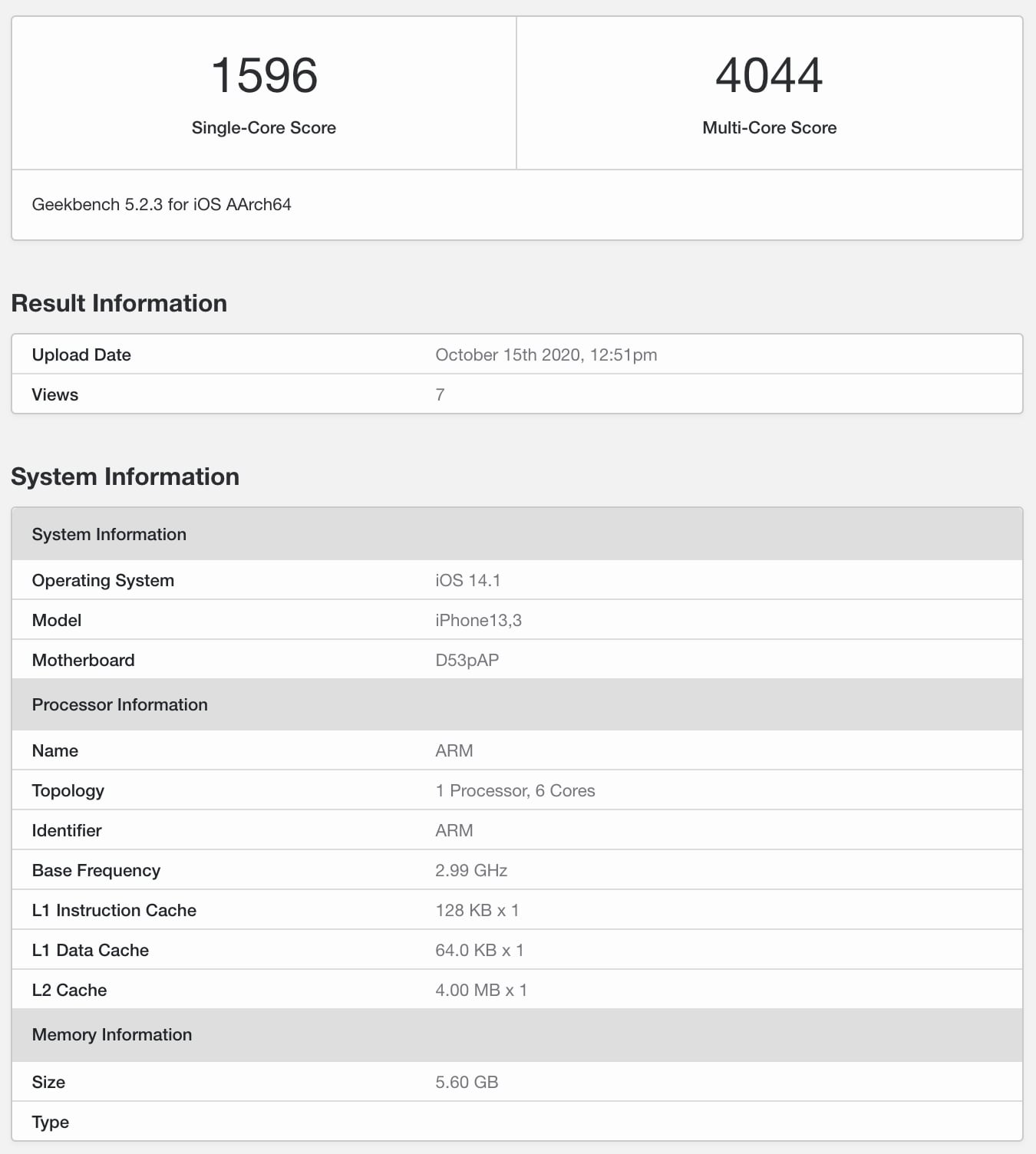Select the Single-Core Score label

(x=264, y=127)
